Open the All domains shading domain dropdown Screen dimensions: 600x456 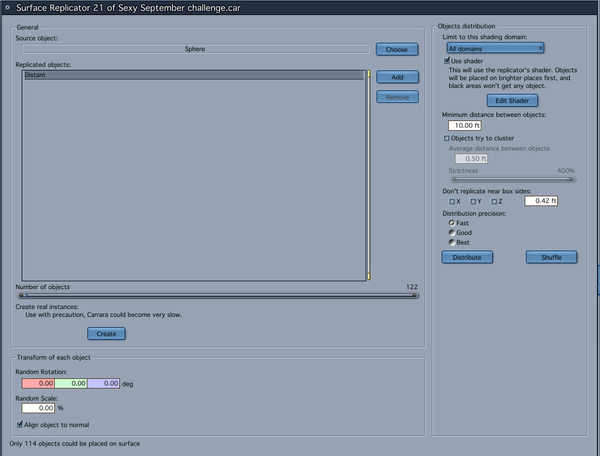[x=495, y=48]
